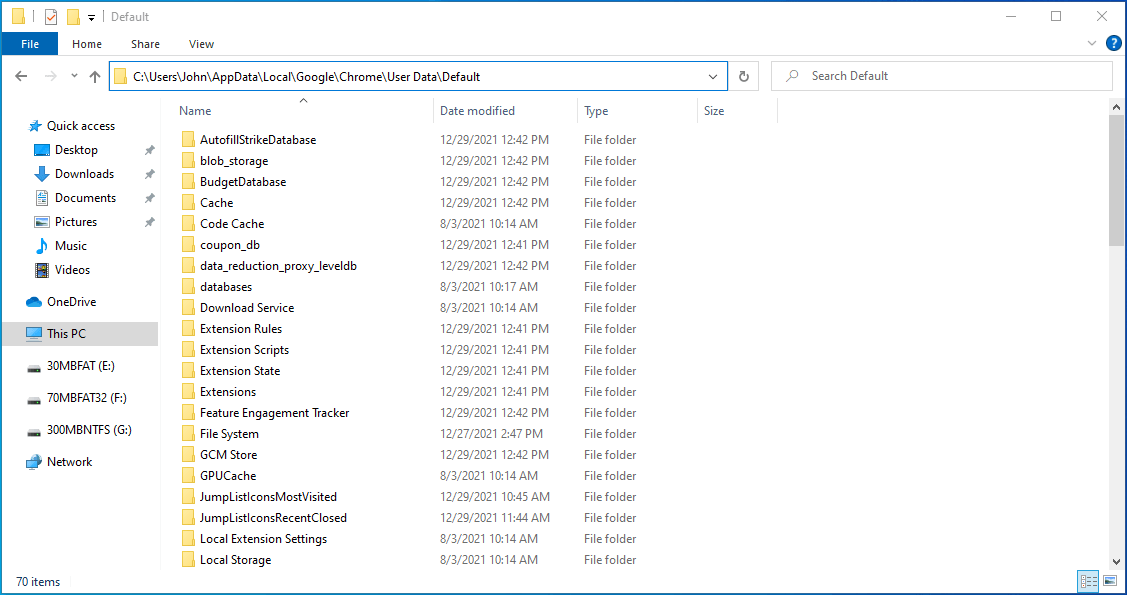The width and height of the screenshot is (1127, 595).
Task: Open the Customize Quick Access Toolbar dropdown
Action: [x=90, y=16]
